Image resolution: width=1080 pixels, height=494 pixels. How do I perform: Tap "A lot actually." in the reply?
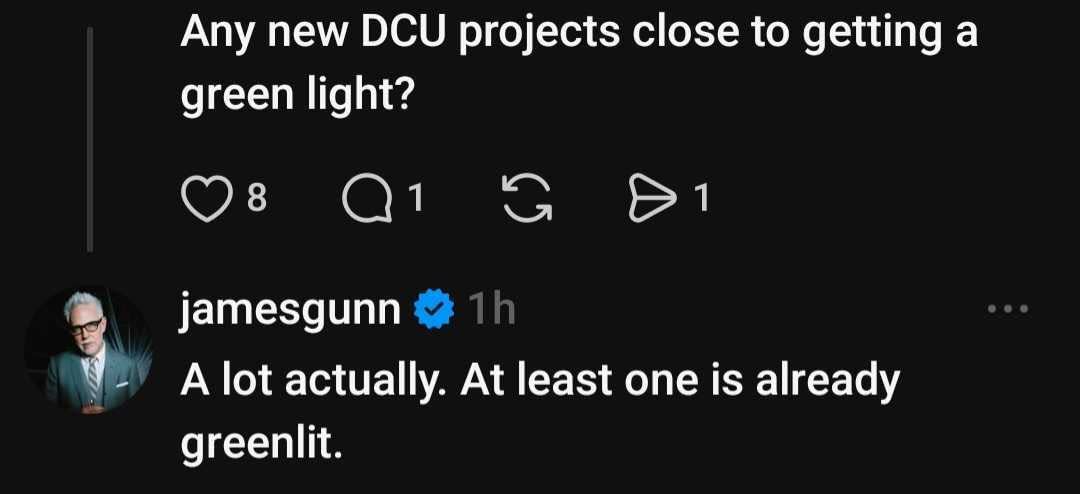coord(315,380)
